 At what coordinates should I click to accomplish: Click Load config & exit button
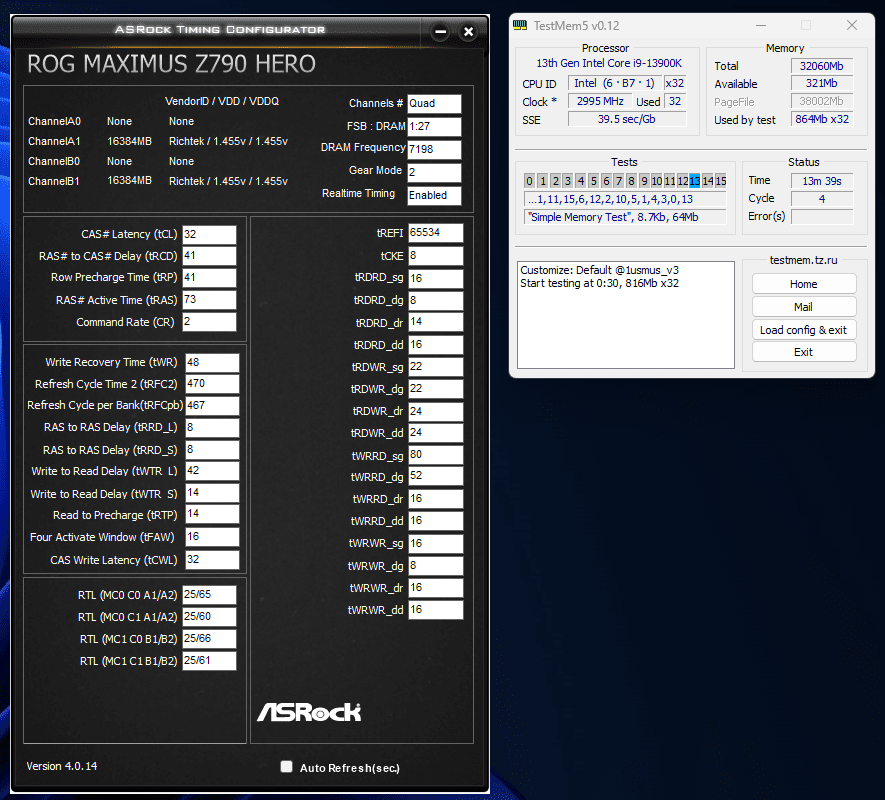[x=804, y=330]
